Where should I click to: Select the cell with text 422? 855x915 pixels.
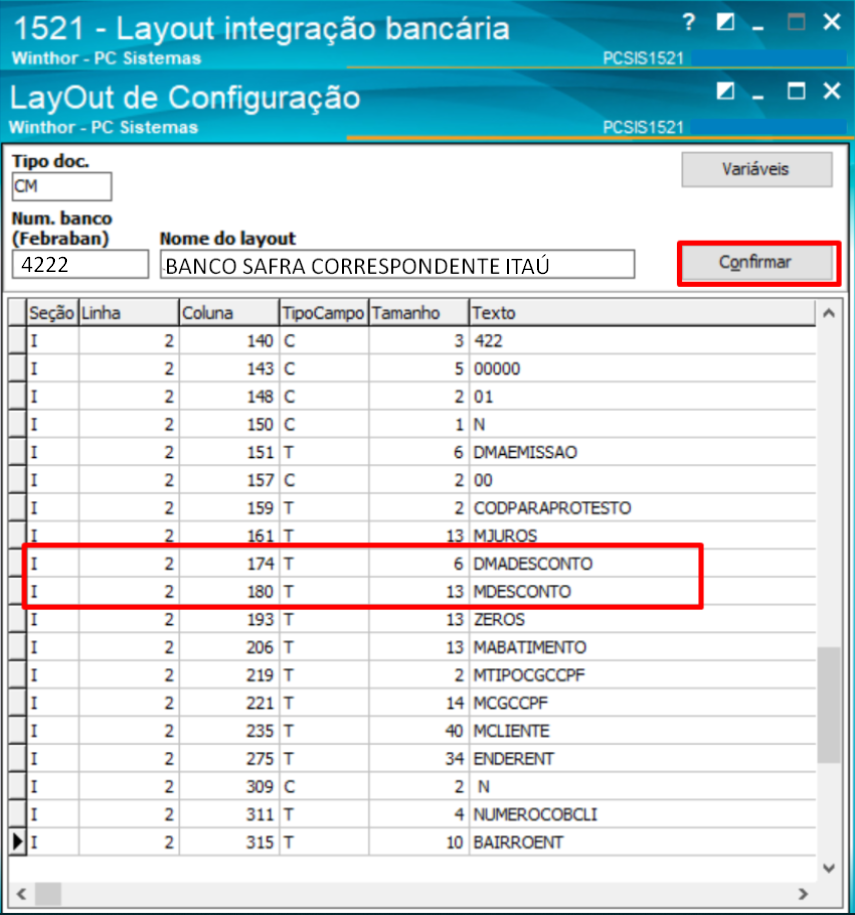point(642,341)
